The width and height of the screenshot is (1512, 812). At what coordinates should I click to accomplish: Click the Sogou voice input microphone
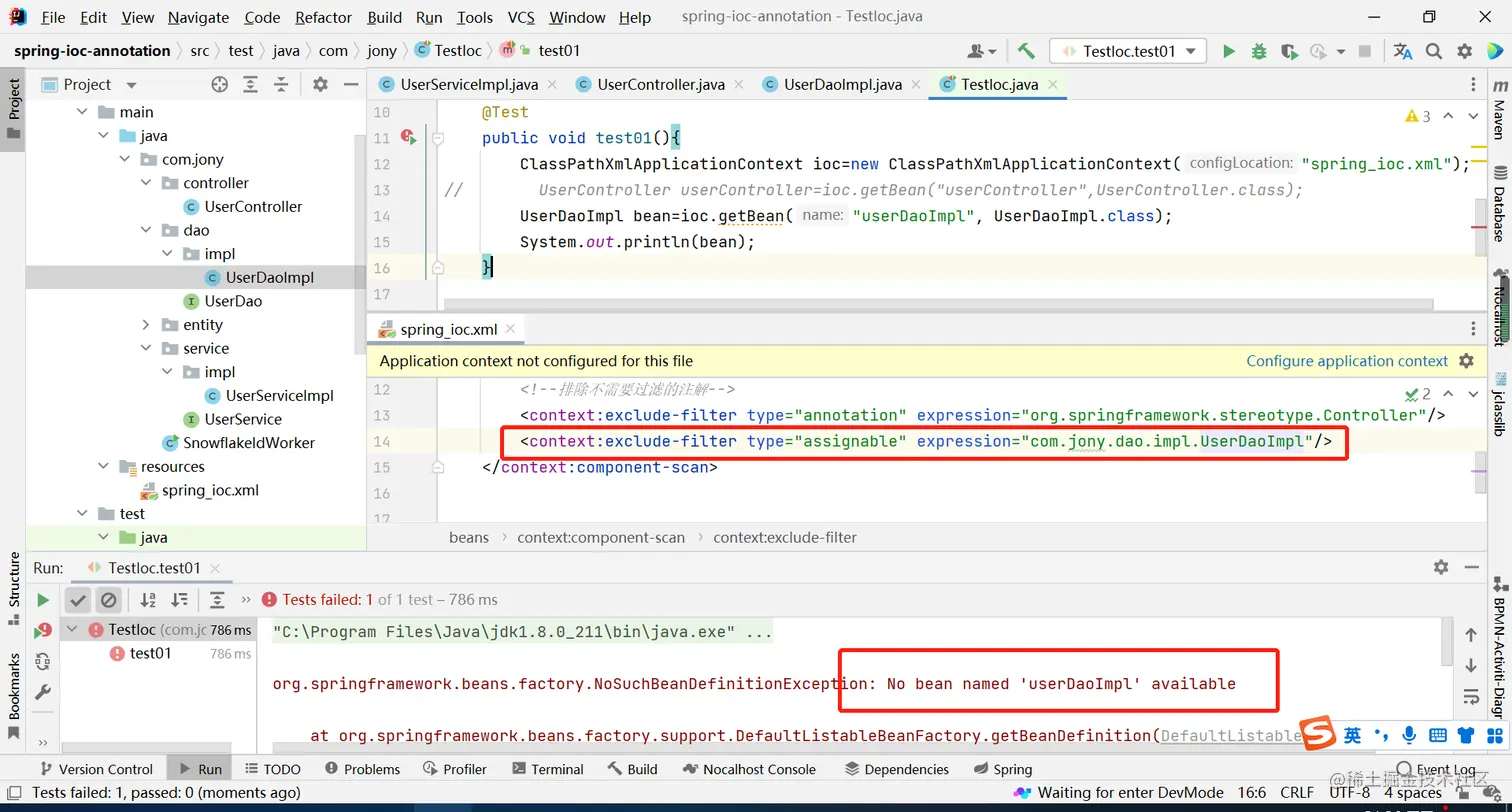pos(1410,735)
